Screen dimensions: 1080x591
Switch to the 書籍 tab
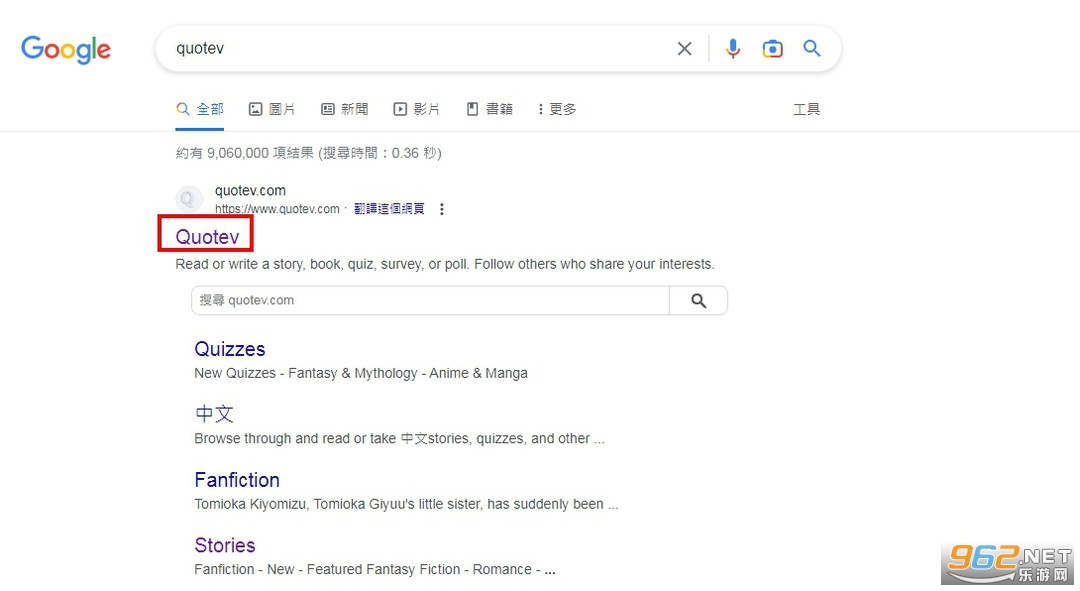(x=490, y=109)
